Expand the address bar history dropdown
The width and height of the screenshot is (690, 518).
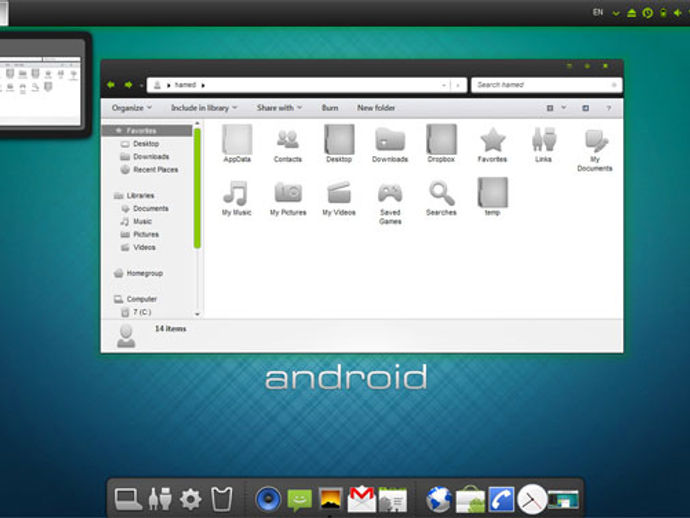444,85
